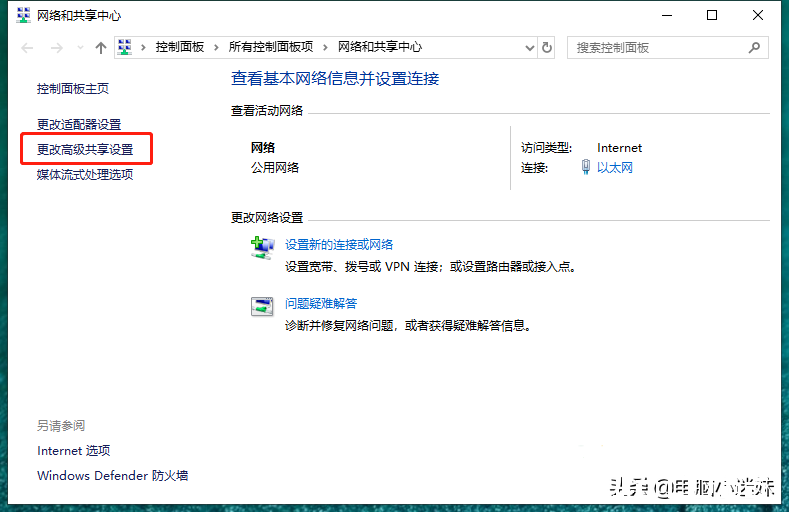The width and height of the screenshot is (789, 512).
Task: Click the Ethernet plug icon
Action: (x=586, y=167)
